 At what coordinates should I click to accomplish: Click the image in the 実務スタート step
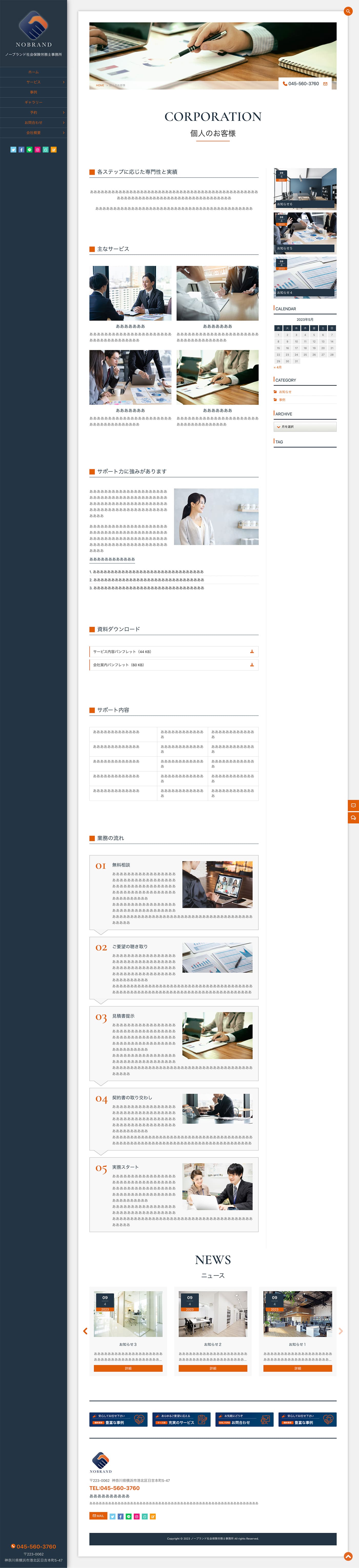[x=217, y=1186]
